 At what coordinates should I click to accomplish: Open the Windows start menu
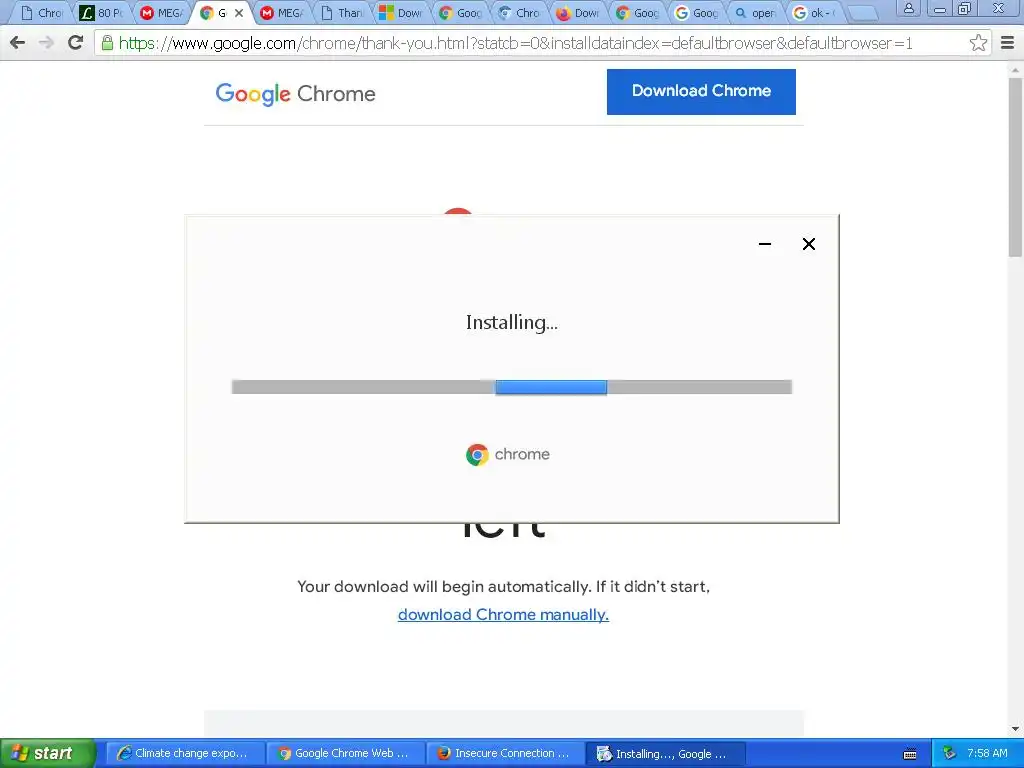coord(47,753)
